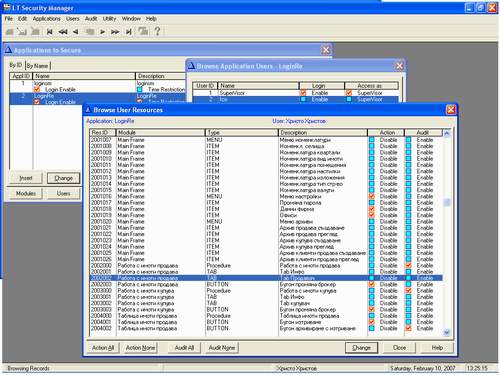
Task: Click the Audit None button
Action: click(222, 348)
